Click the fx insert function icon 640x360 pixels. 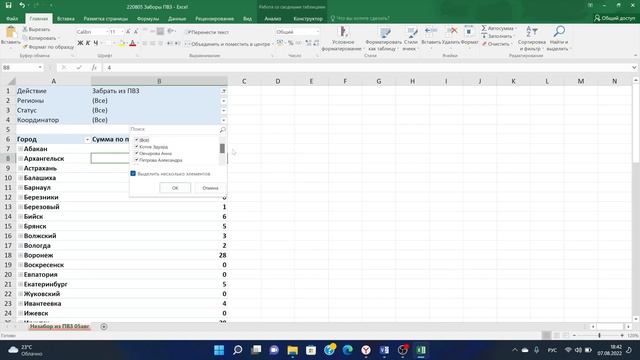tap(94, 67)
